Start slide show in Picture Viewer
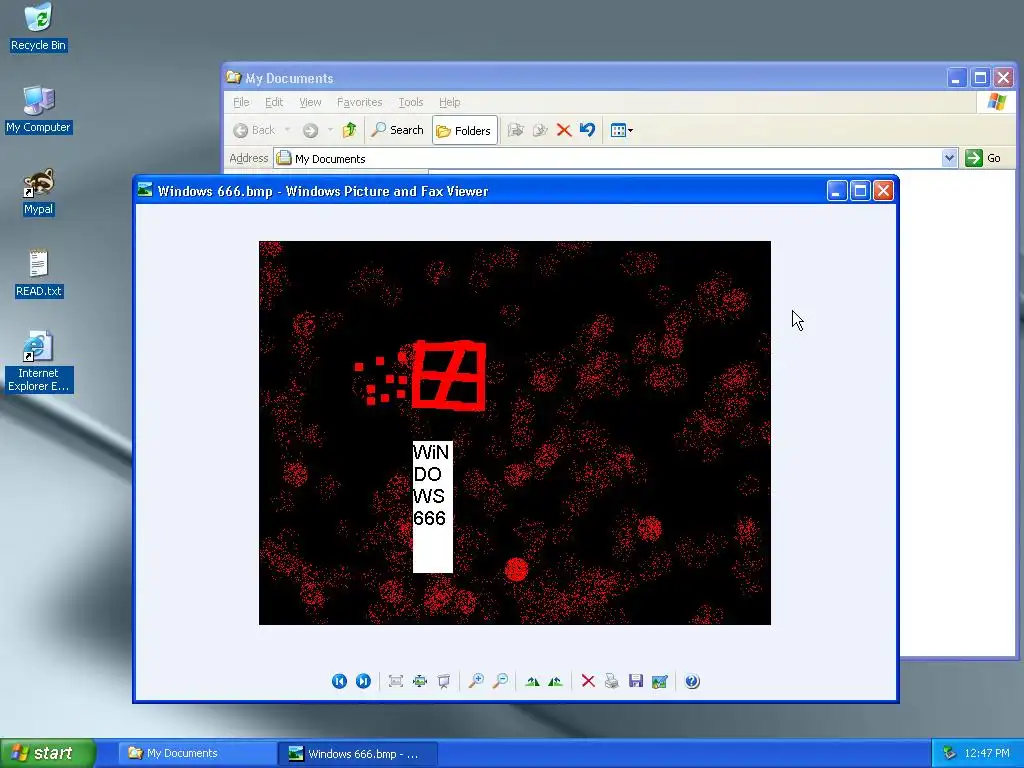 (443, 681)
